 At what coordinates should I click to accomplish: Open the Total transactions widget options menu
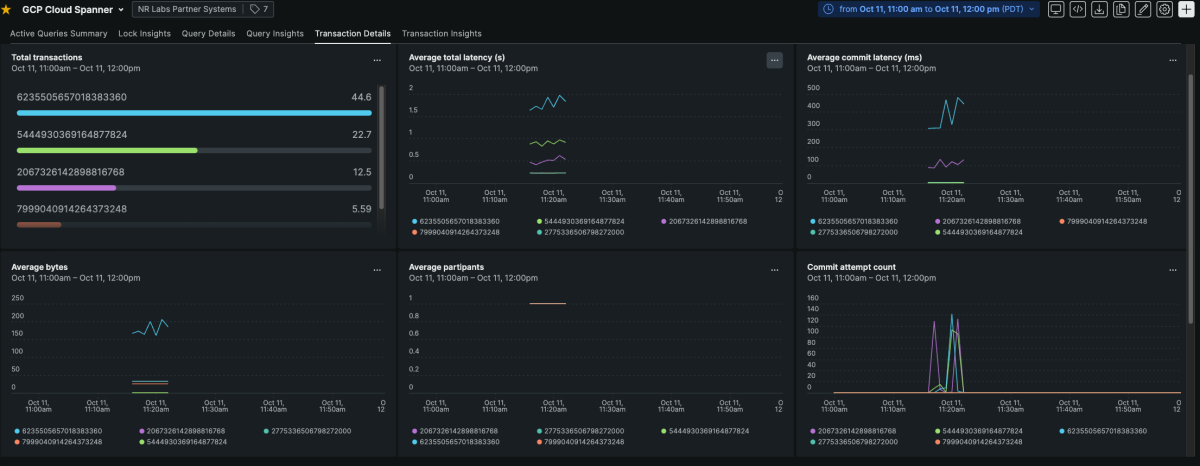pyautogui.click(x=377, y=60)
